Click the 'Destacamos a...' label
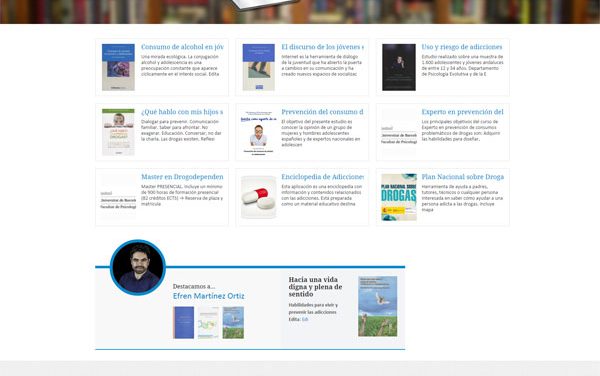The height and width of the screenshot is (376, 600). 194,286
